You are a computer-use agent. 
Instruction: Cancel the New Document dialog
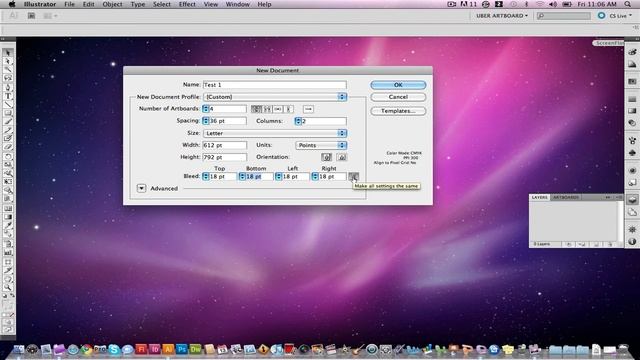click(x=398, y=97)
